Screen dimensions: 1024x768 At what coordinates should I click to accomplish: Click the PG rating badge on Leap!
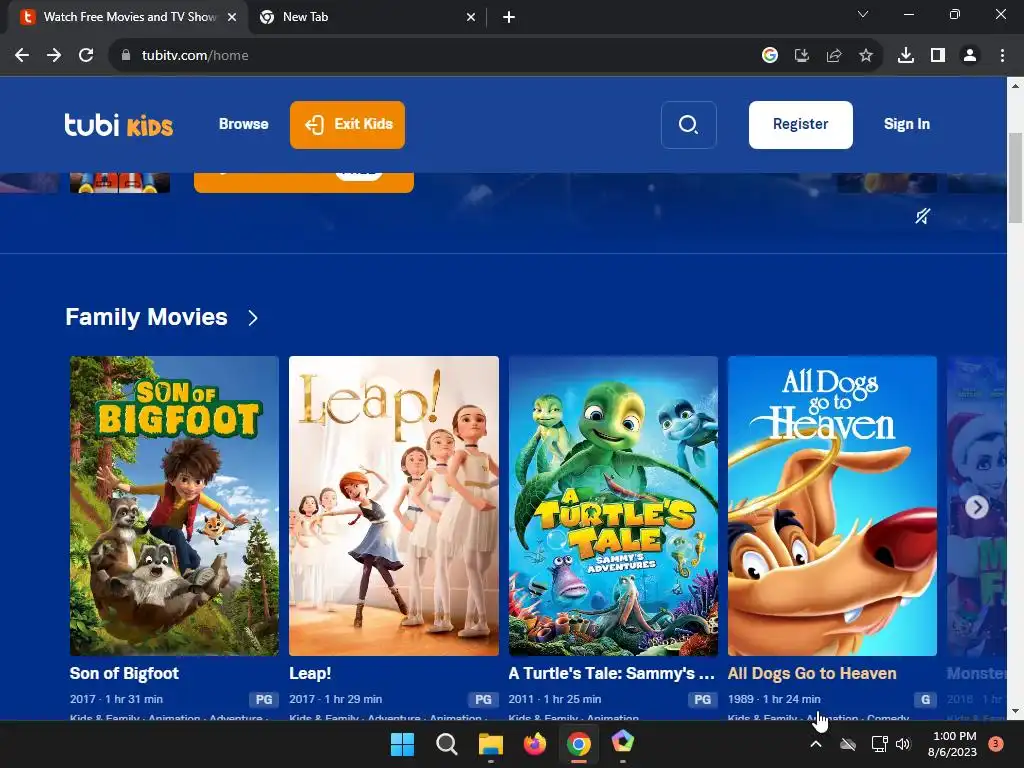pyautogui.click(x=483, y=699)
